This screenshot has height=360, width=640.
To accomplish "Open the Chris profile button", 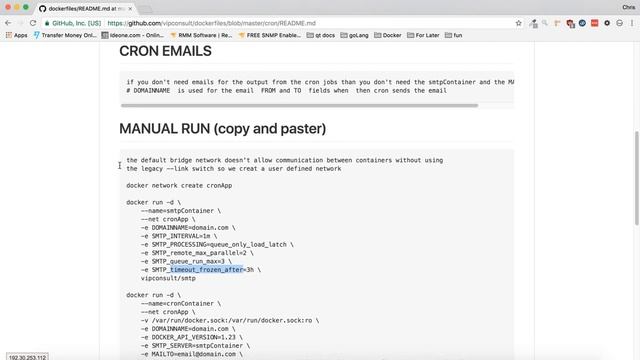I will 629,7.
